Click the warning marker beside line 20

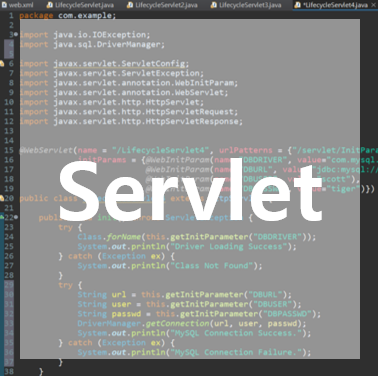2,198
